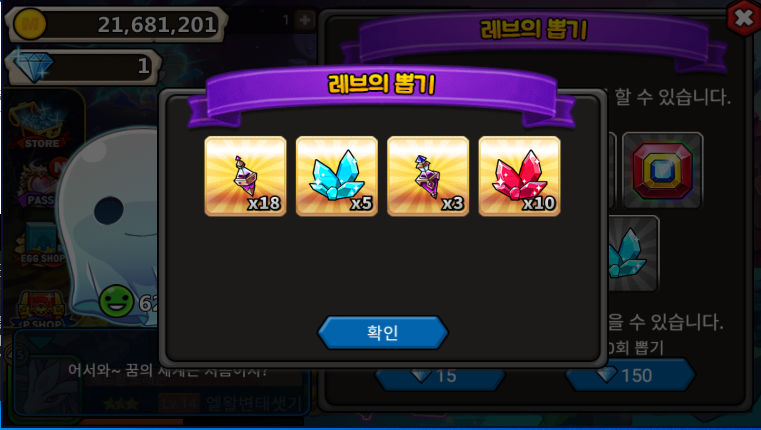Close the draw window with red X

(x=744, y=18)
